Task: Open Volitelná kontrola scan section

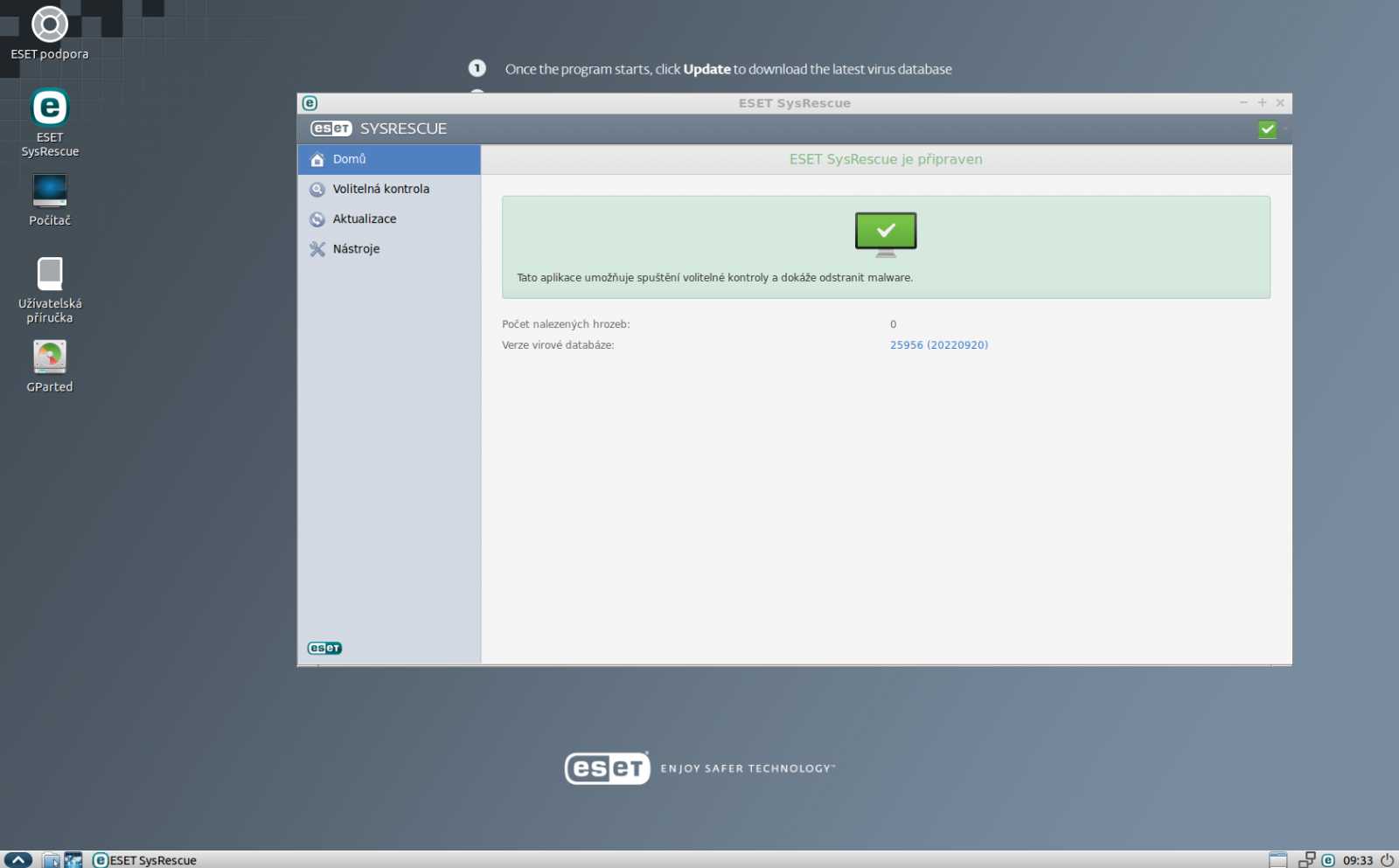Action: pyautogui.click(x=388, y=189)
